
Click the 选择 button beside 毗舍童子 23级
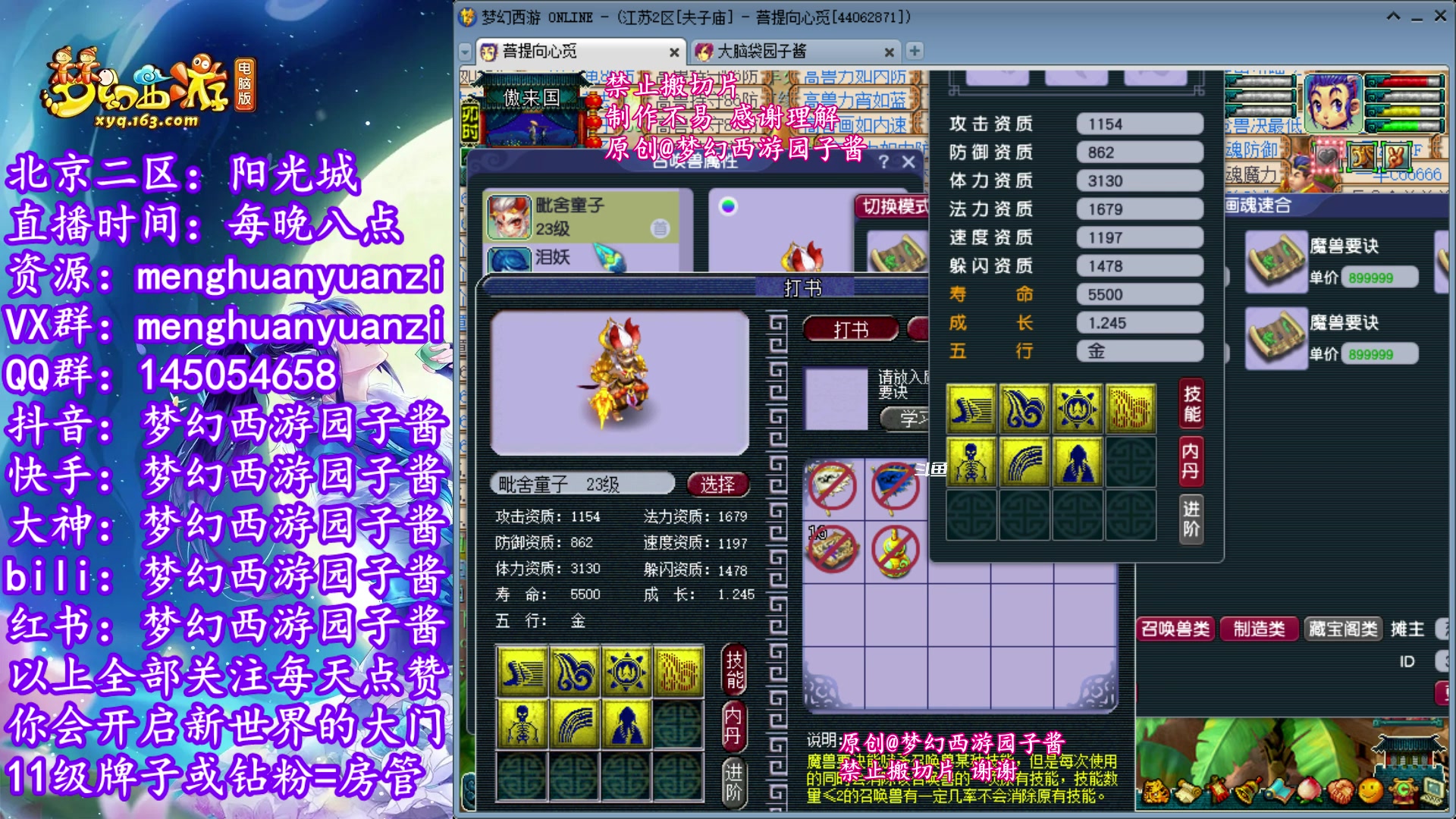coord(717,484)
